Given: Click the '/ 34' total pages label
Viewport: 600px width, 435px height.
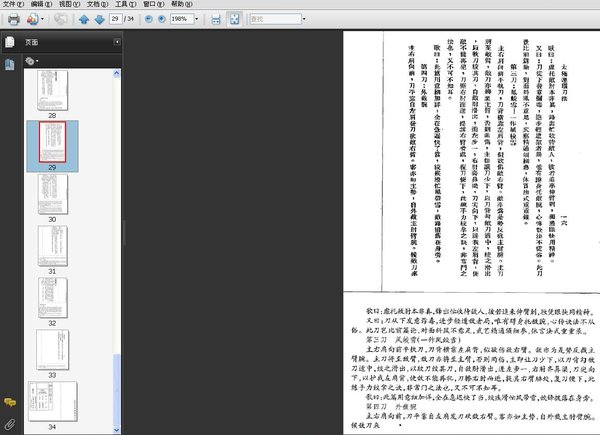Looking at the screenshot, I should [129, 19].
